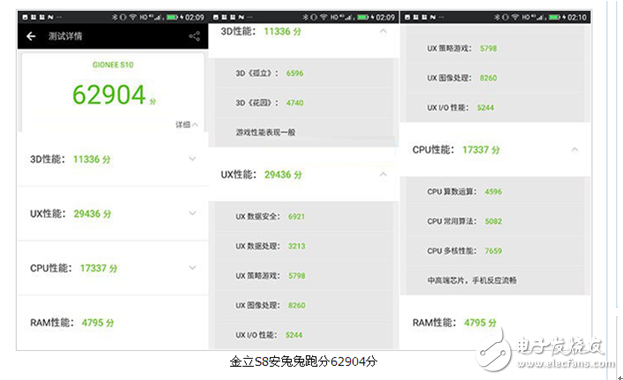This screenshot has height=380, width=623.
Task: Select the UX 数据安全 6921 row
Action: pyautogui.click(x=304, y=217)
